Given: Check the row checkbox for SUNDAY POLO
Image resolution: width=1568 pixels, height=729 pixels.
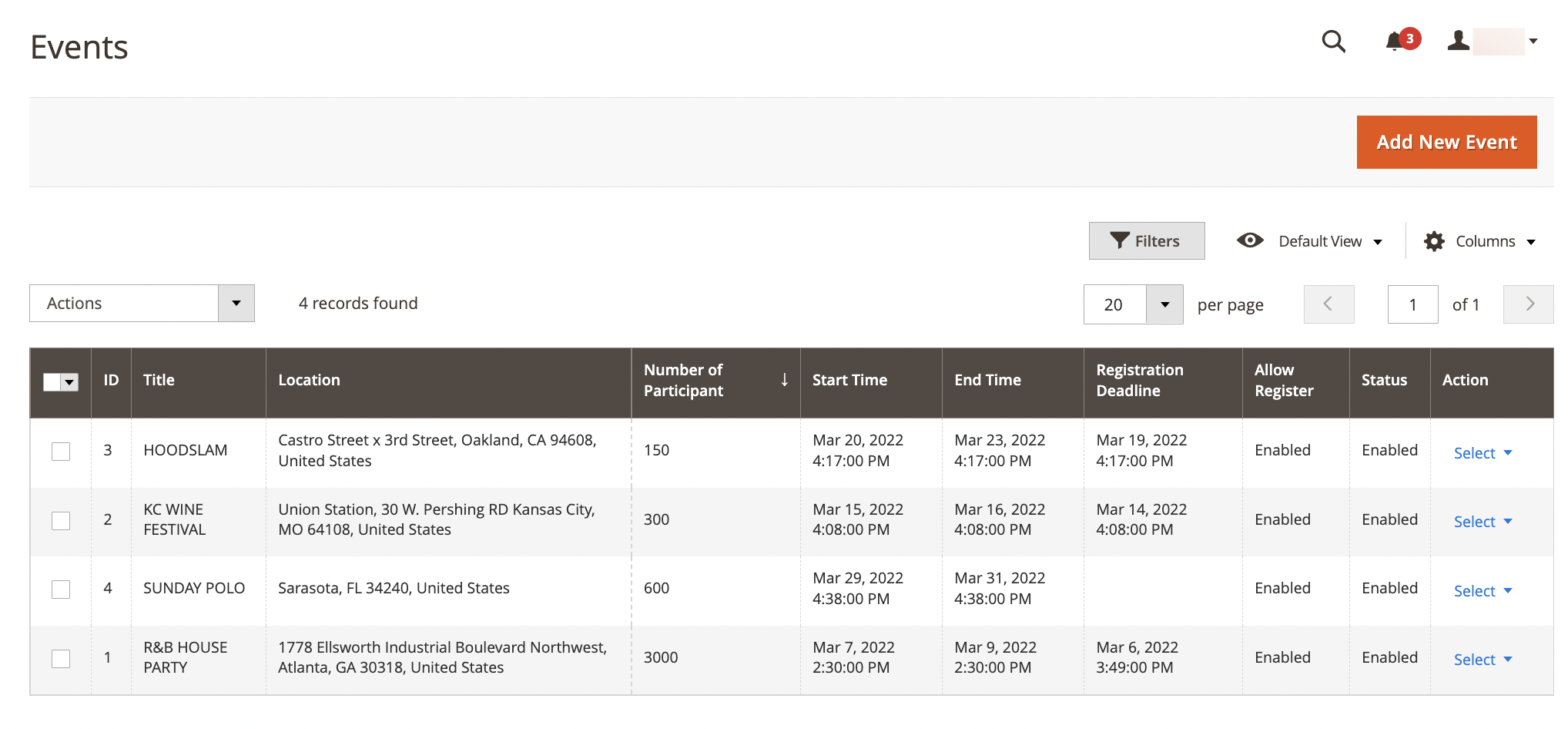Looking at the screenshot, I should [x=60, y=589].
